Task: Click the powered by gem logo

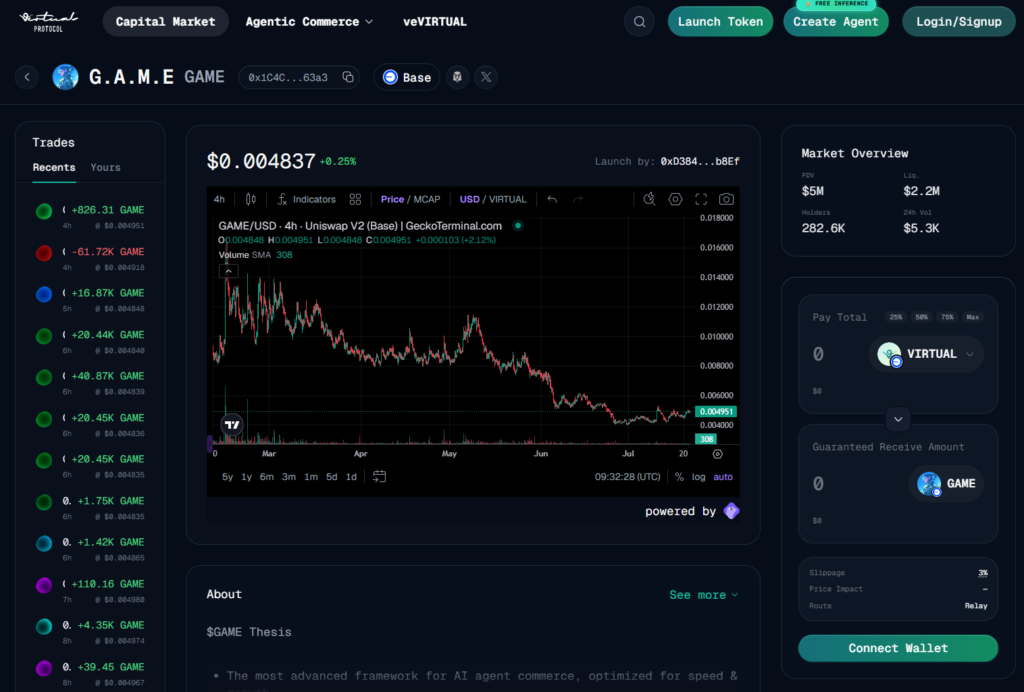Action: (731, 511)
